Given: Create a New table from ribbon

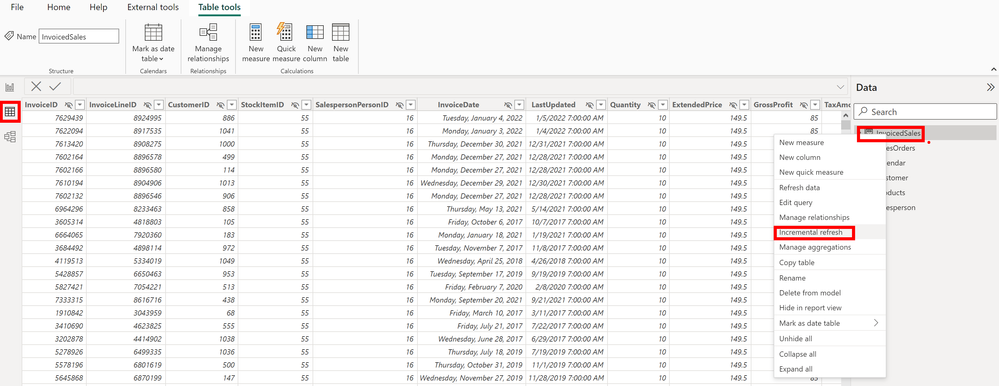Looking at the screenshot, I should click(341, 43).
